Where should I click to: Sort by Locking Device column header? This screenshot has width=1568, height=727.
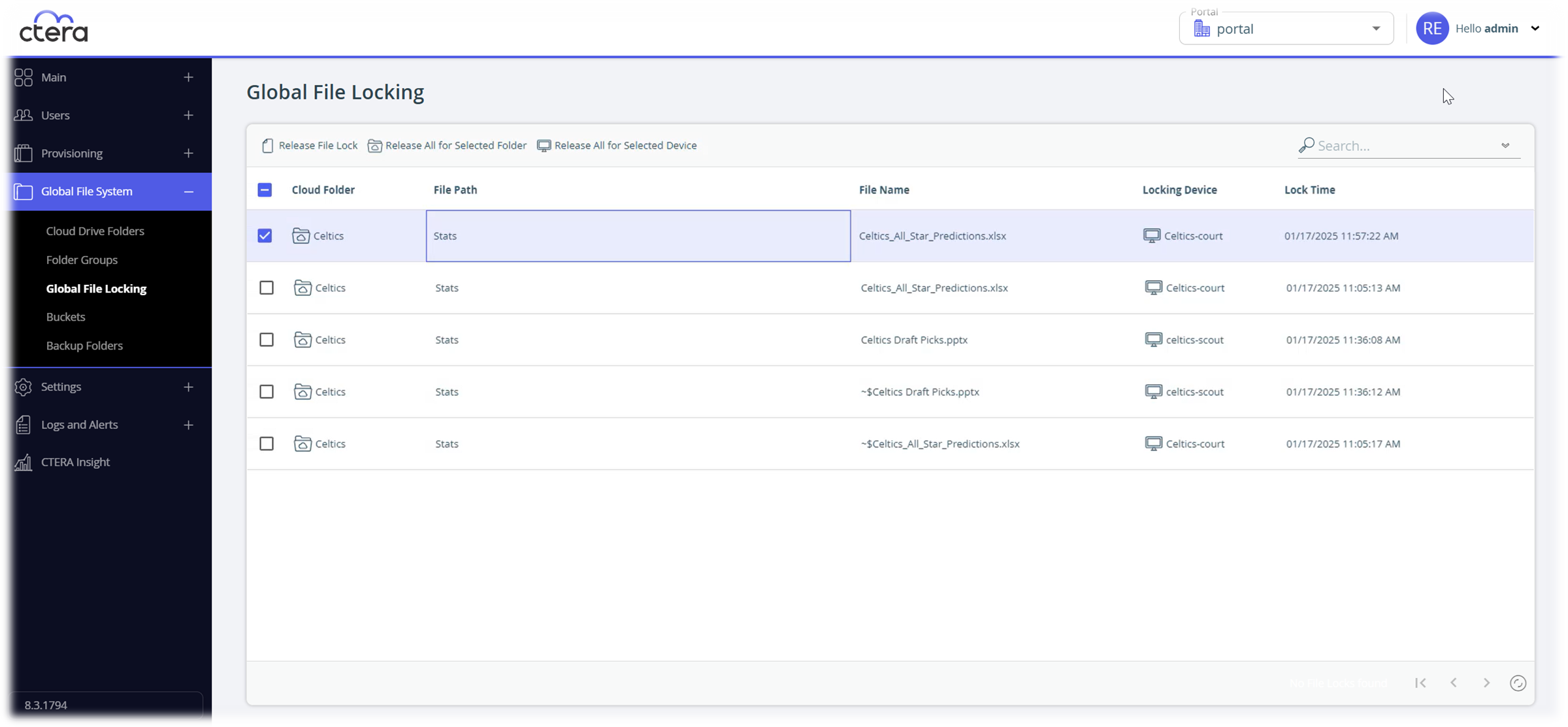point(1179,190)
